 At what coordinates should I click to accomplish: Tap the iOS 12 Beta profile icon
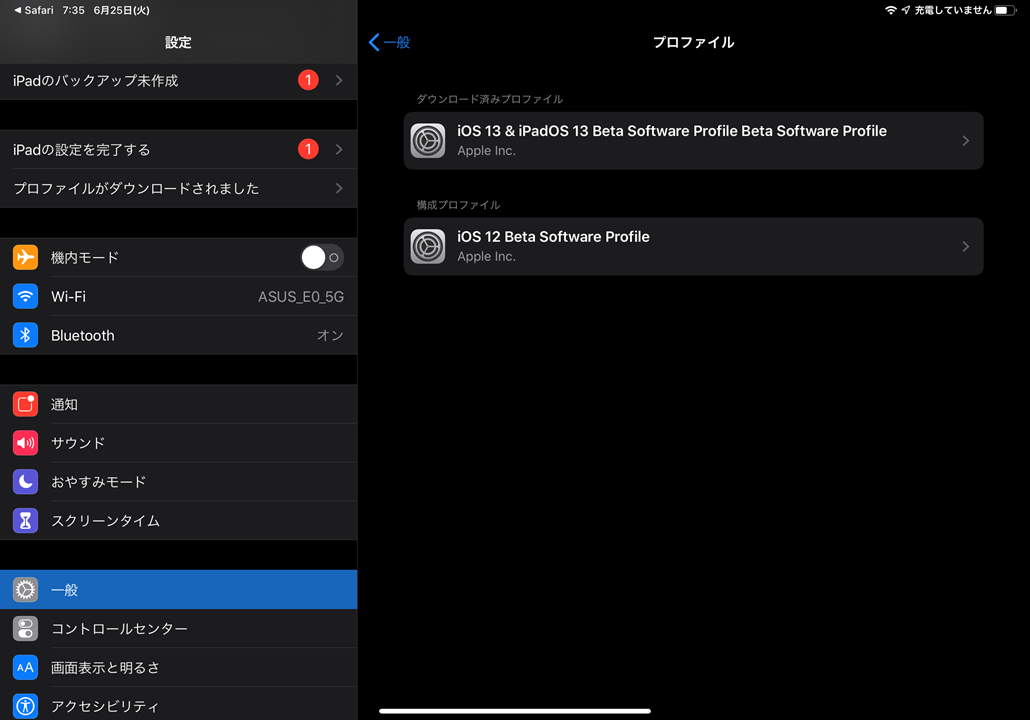[428, 246]
